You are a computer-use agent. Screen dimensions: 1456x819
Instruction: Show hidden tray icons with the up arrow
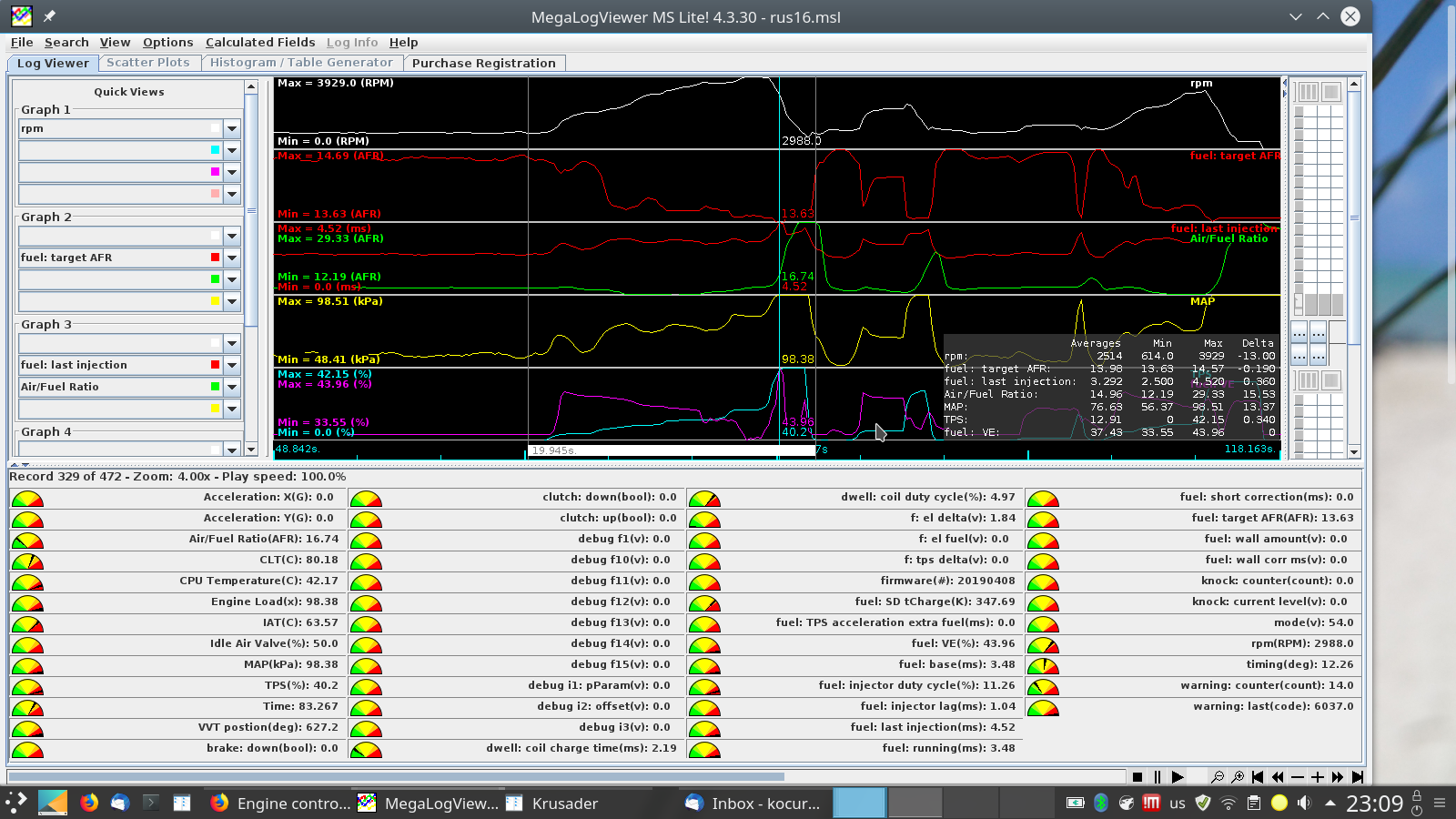click(x=1330, y=803)
